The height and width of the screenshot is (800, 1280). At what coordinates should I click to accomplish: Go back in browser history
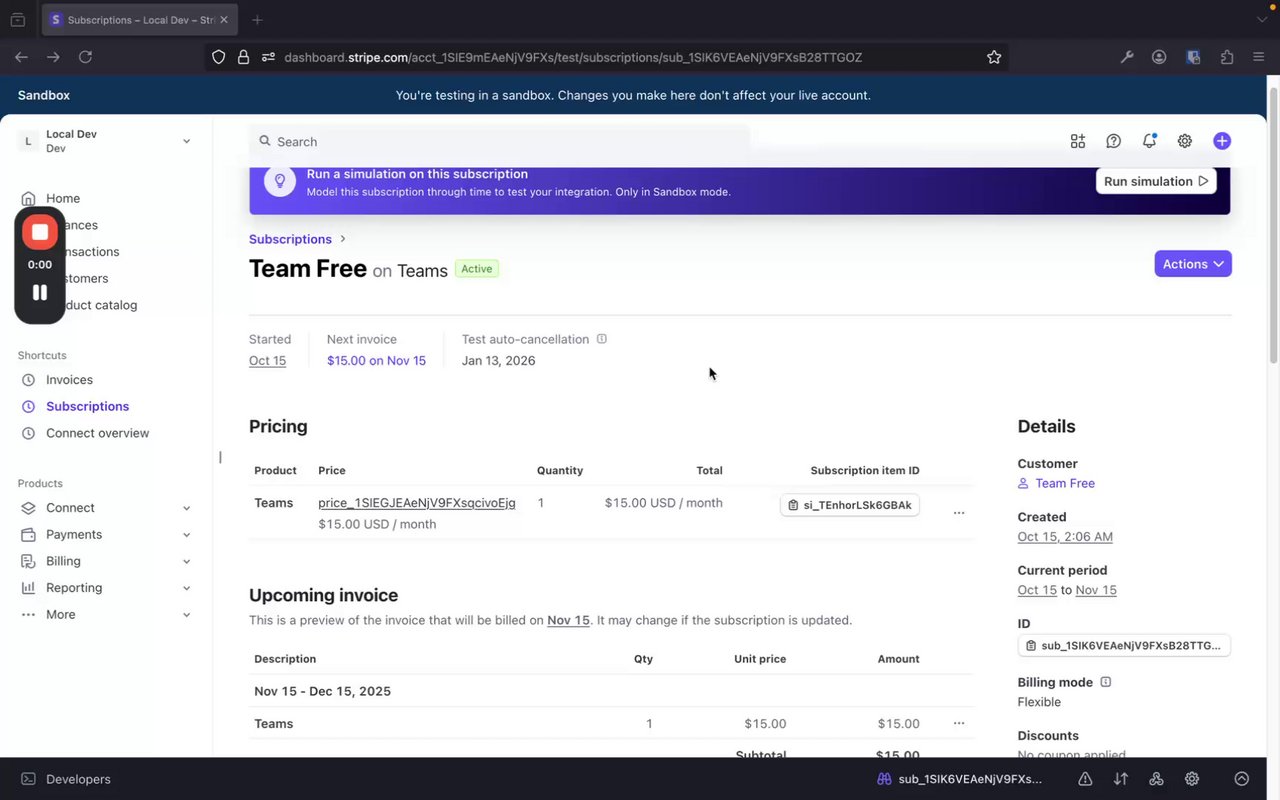pyautogui.click(x=21, y=57)
